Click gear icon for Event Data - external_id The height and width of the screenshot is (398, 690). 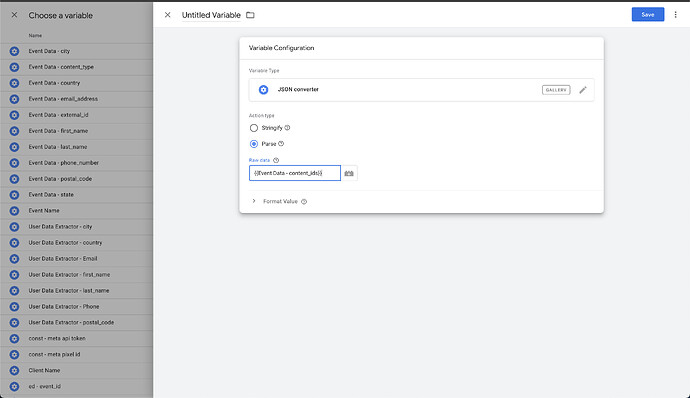coord(15,115)
